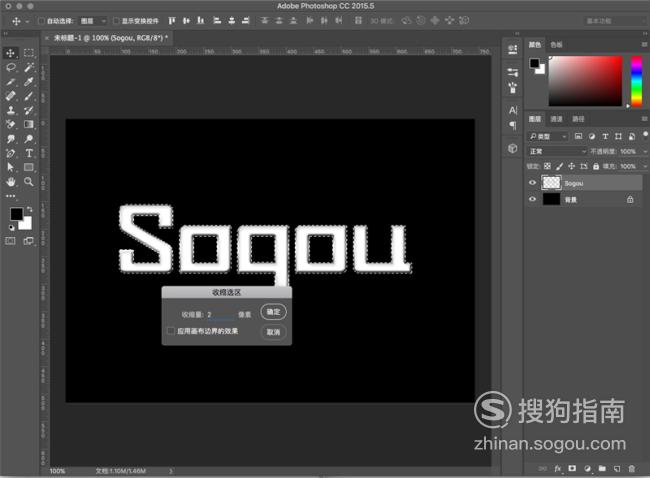Toggle the layer filter on/off switch

645,135
